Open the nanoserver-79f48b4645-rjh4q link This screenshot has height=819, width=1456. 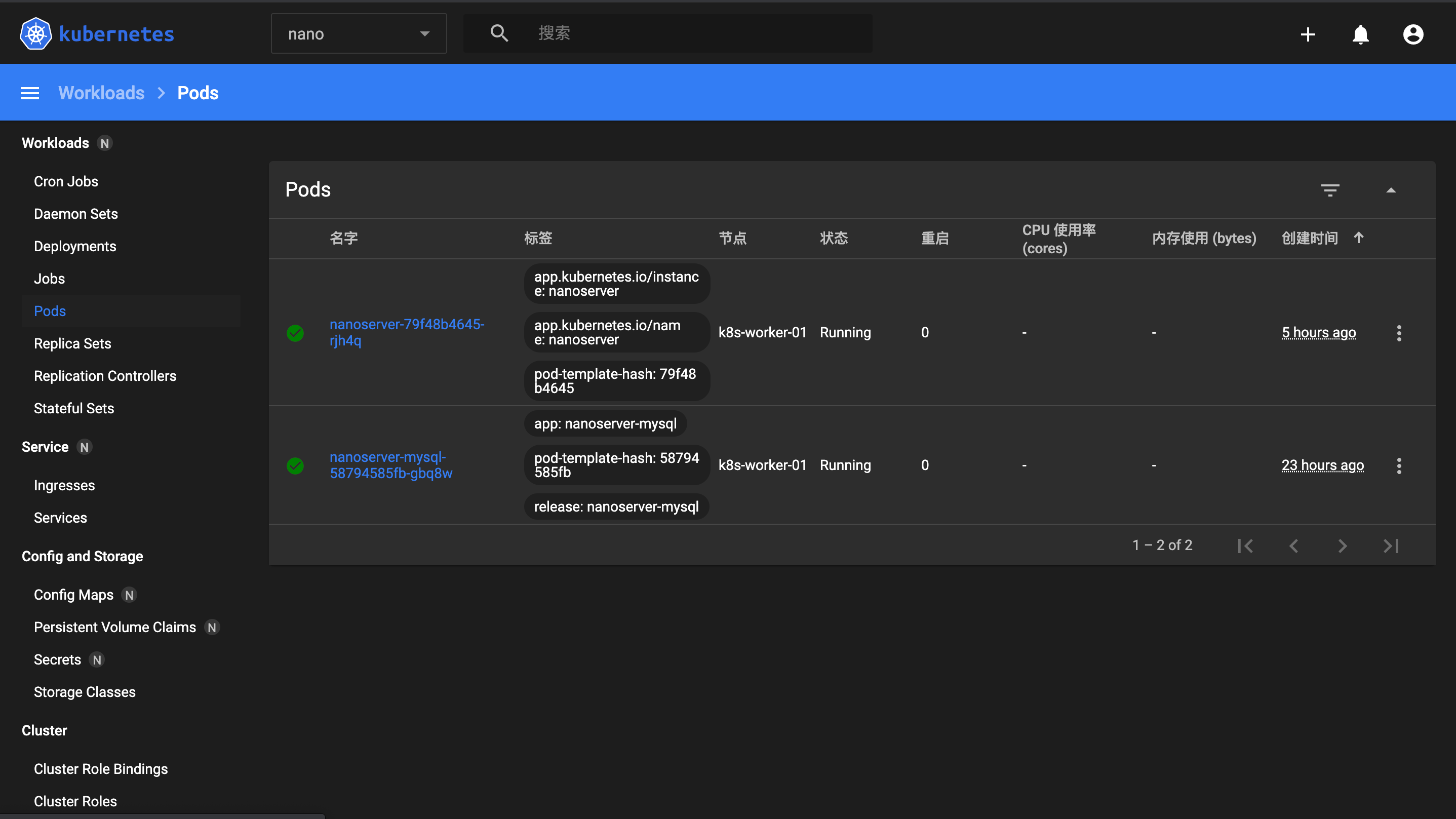(405, 332)
